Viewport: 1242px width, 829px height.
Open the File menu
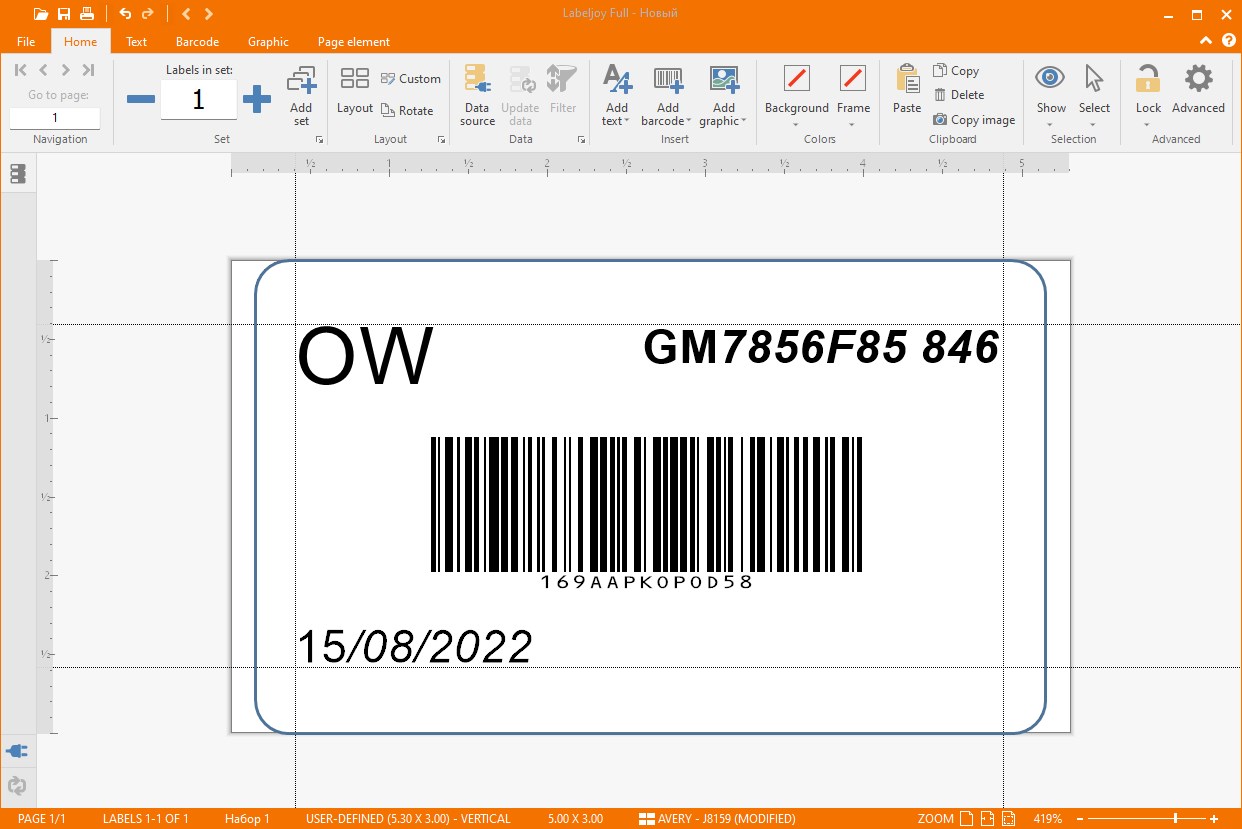pos(26,42)
